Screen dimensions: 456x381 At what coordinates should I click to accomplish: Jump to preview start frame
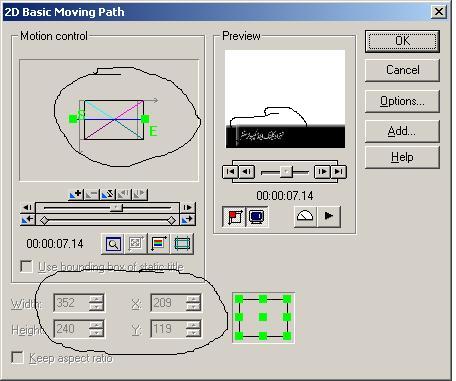tap(231, 172)
